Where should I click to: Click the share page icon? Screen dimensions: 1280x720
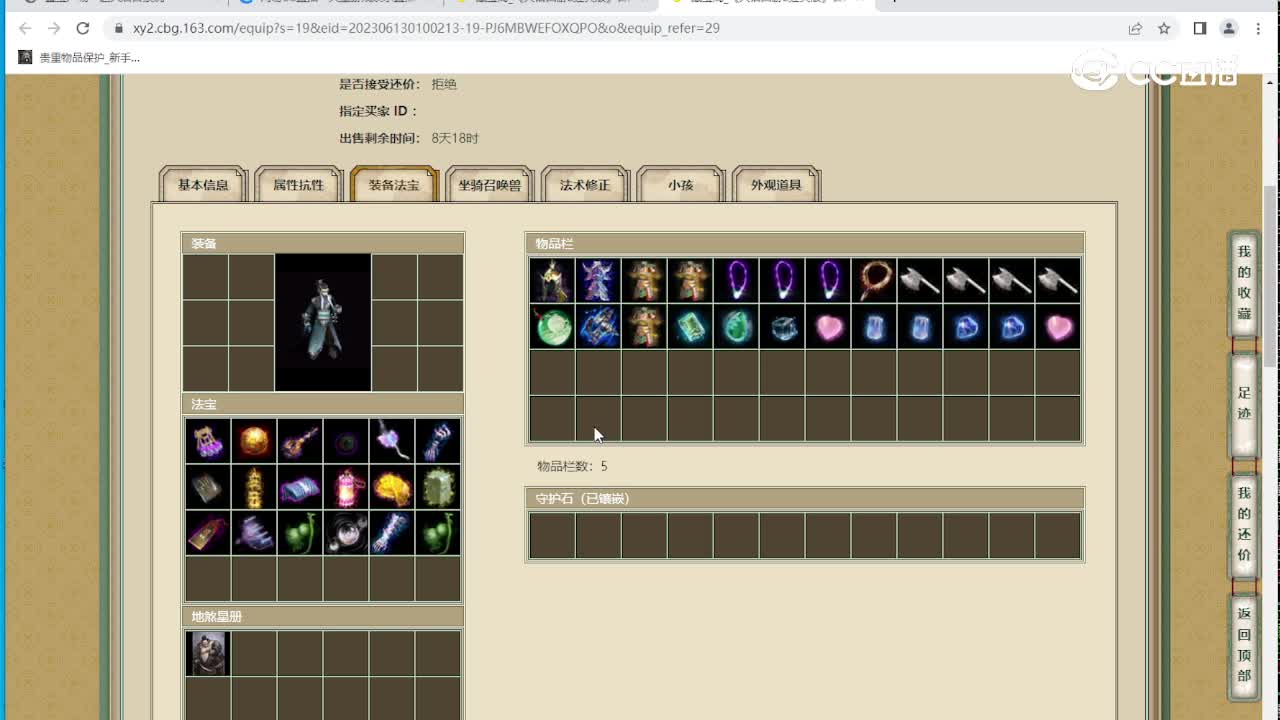1135,28
